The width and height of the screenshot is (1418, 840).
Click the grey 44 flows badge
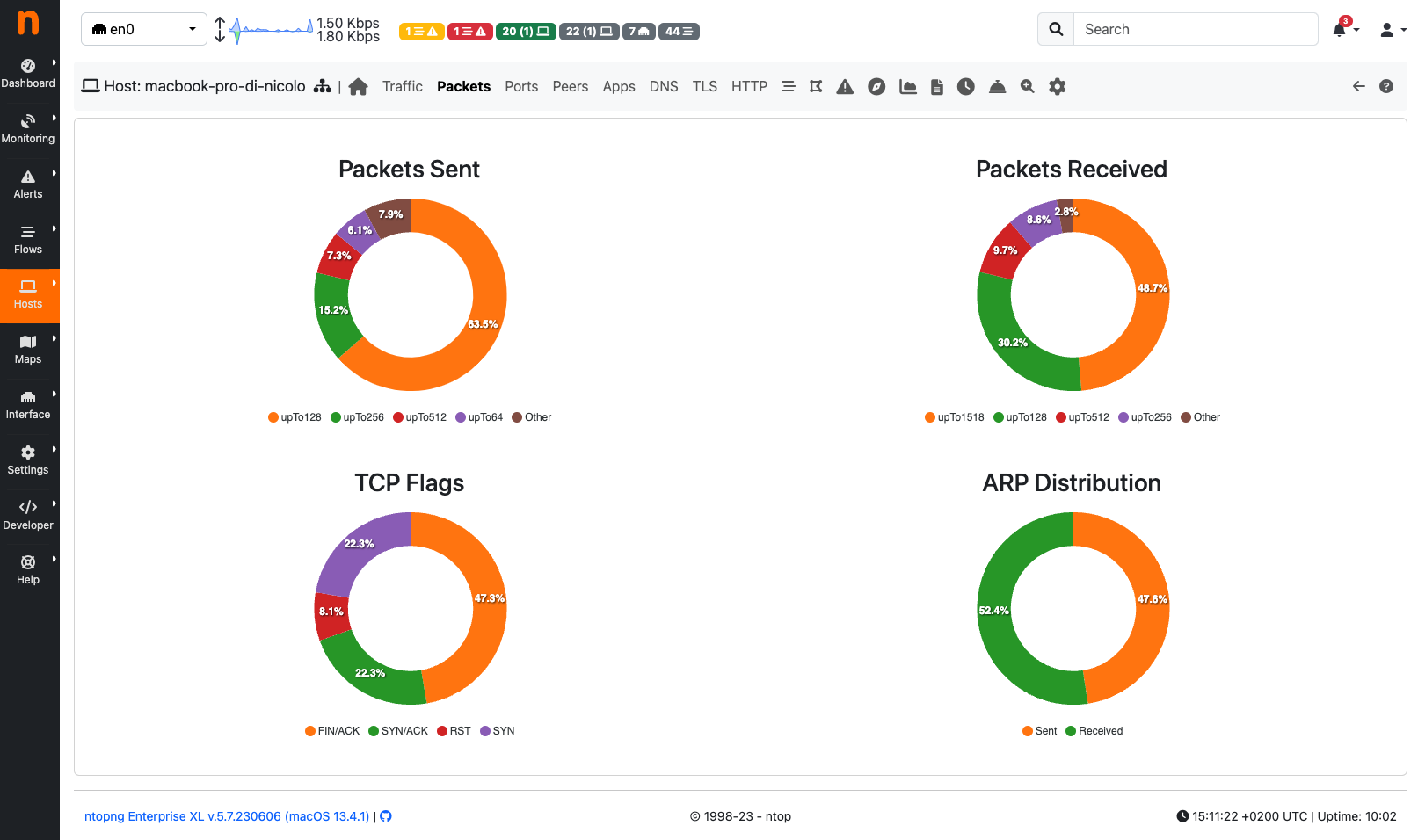pos(679,32)
